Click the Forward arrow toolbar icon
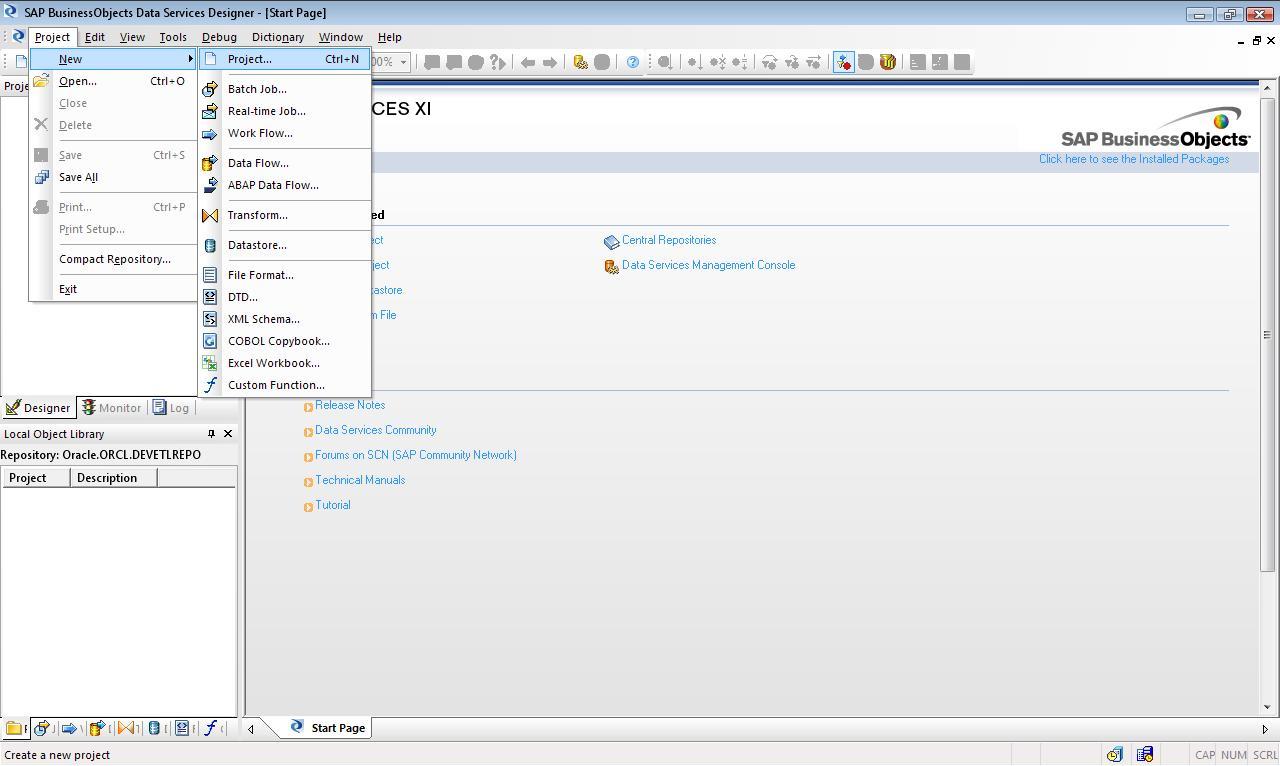Image resolution: width=1280 pixels, height=766 pixels. [550, 62]
